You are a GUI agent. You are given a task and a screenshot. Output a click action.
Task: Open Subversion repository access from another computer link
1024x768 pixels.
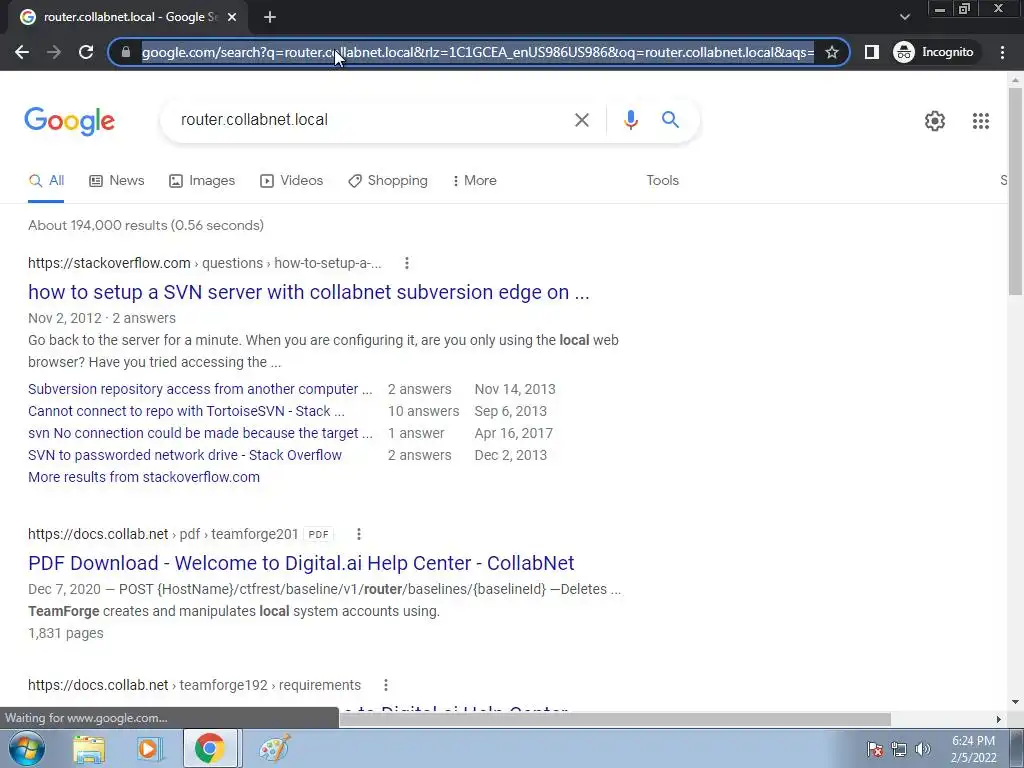tap(200, 389)
